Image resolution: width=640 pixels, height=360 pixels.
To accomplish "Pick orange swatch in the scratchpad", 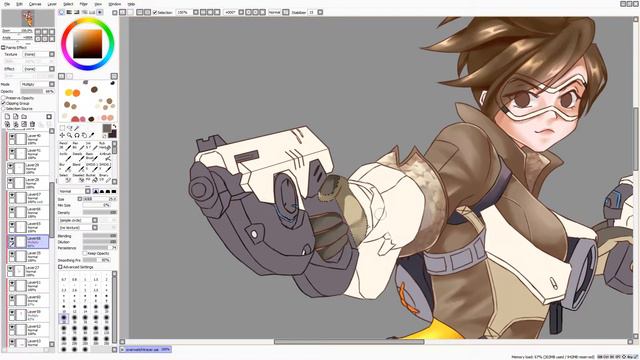I will tap(76, 93).
